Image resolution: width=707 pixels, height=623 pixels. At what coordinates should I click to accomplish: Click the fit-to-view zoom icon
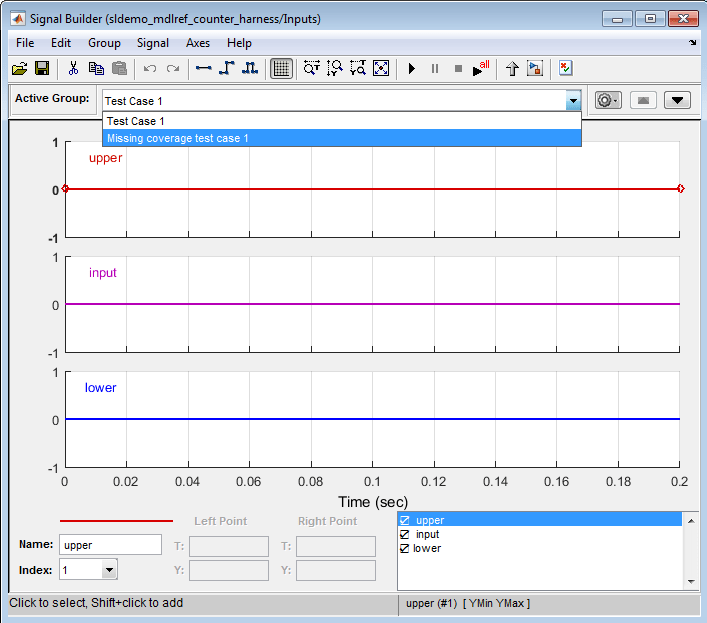(381, 69)
